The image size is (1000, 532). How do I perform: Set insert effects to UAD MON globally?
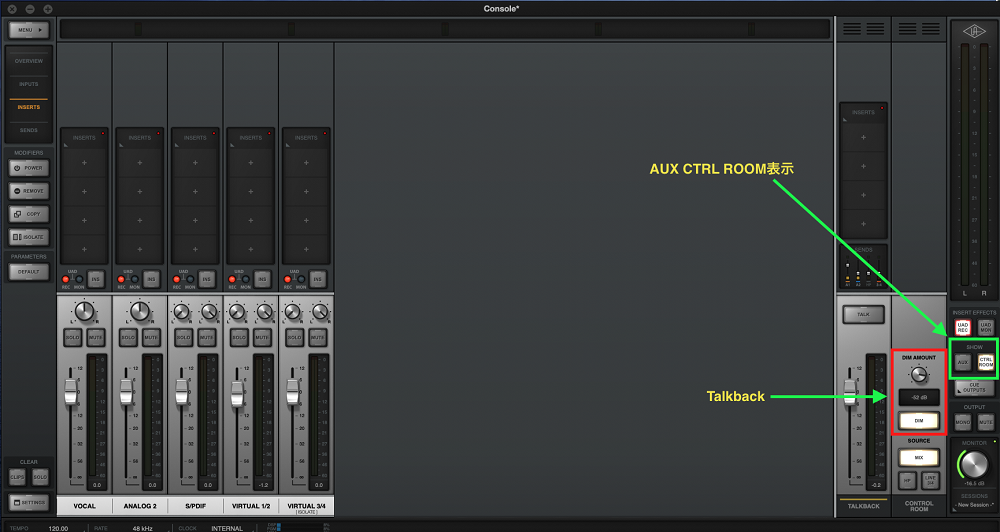(986, 327)
